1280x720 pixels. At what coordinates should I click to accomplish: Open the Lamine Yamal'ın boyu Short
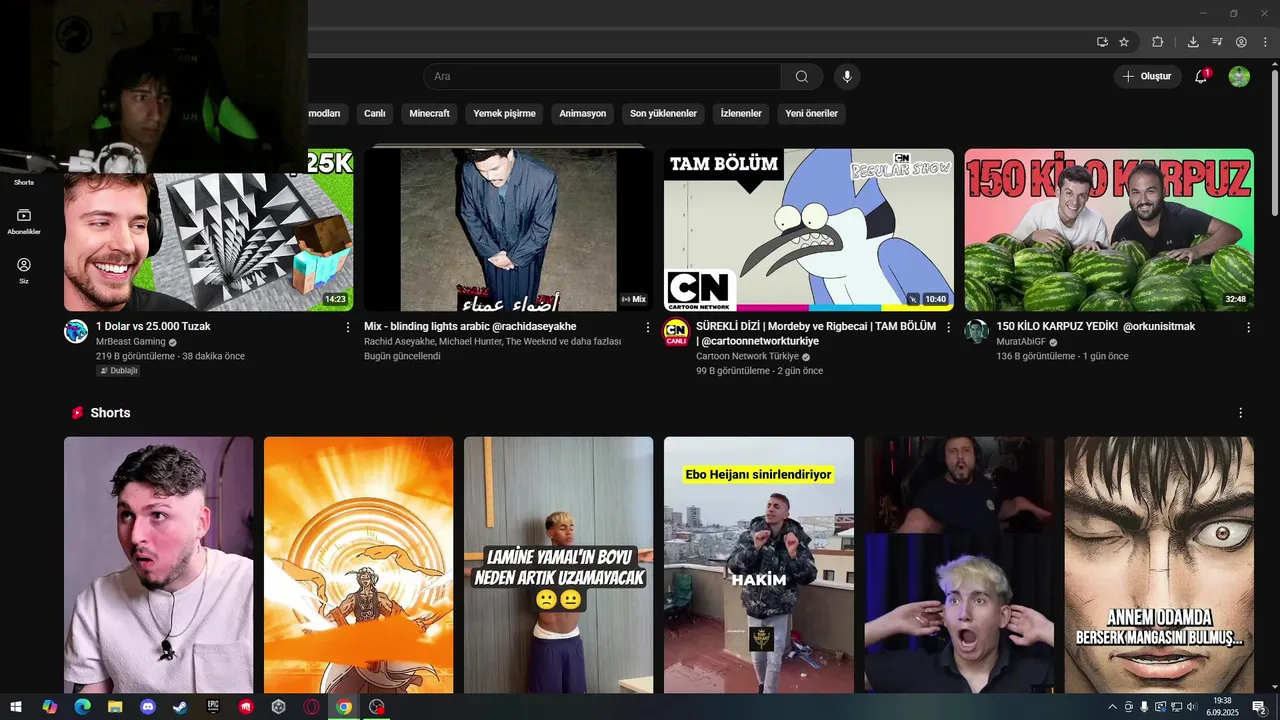pos(558,565)
